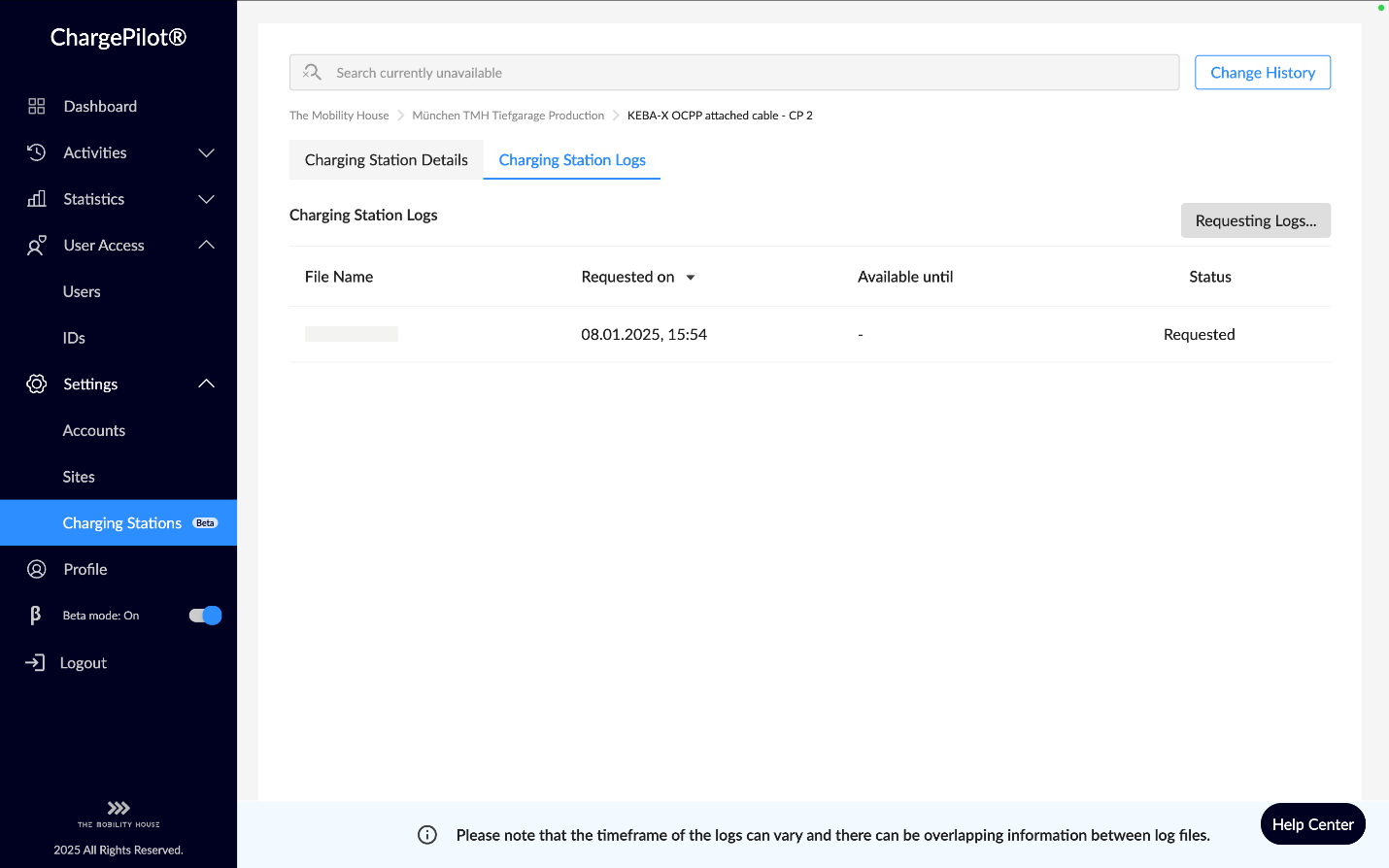
Task: Click the search magnifier icon
Action: pos(312,72)
